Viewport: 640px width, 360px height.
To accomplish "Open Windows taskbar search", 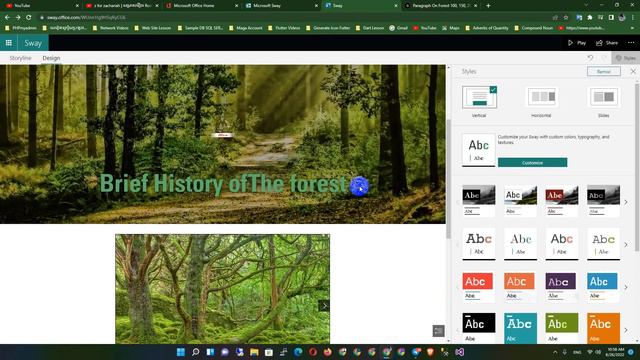I will click(x=196, y=352).
